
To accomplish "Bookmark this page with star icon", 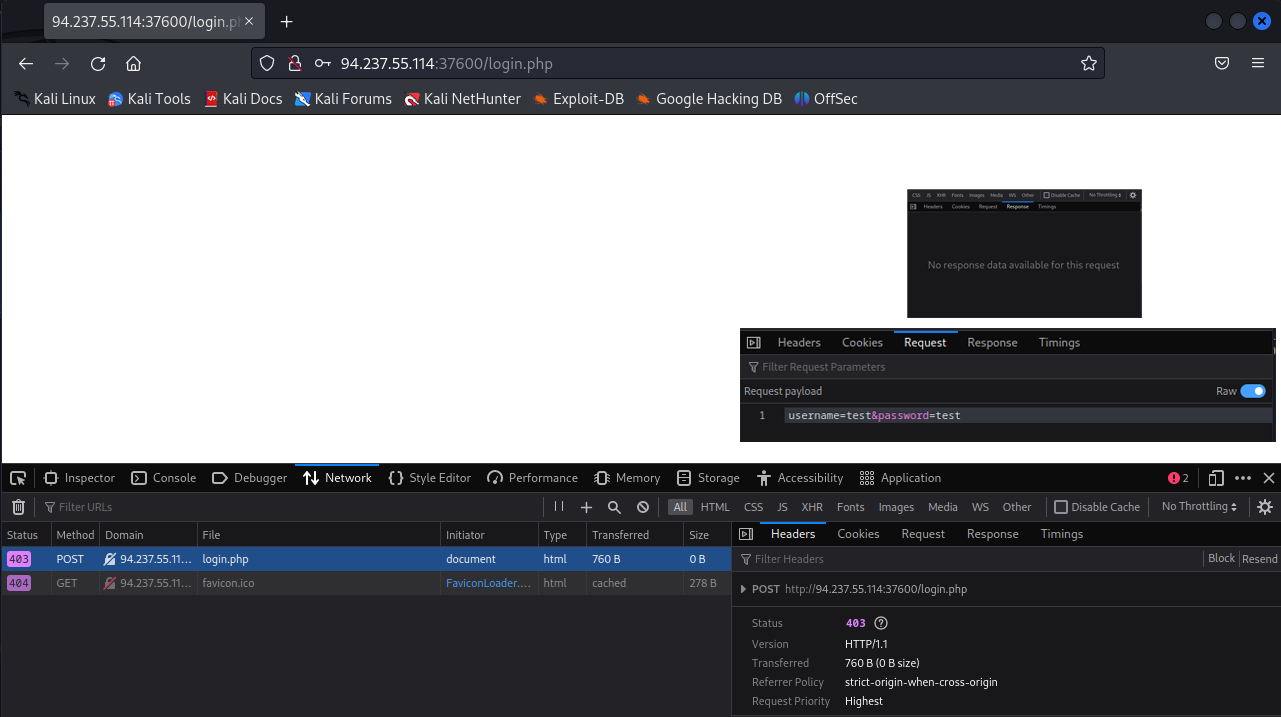I will [x=1089, y=63].
